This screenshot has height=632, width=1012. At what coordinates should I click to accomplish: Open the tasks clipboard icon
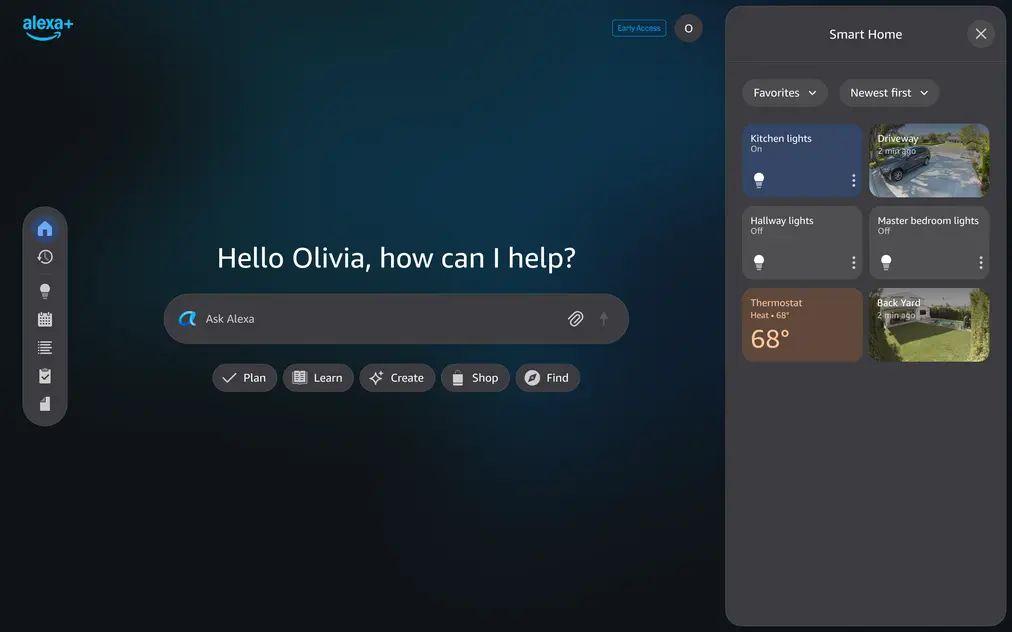coord(44,375)
